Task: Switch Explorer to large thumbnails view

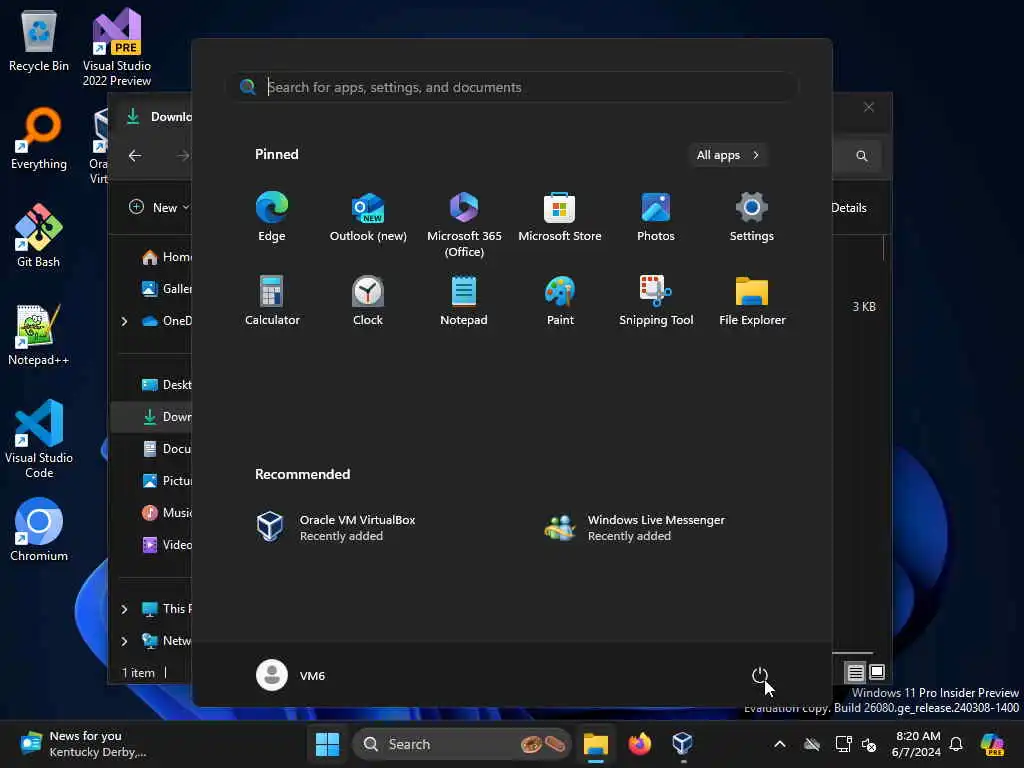Action: click(x=877, y=671)
